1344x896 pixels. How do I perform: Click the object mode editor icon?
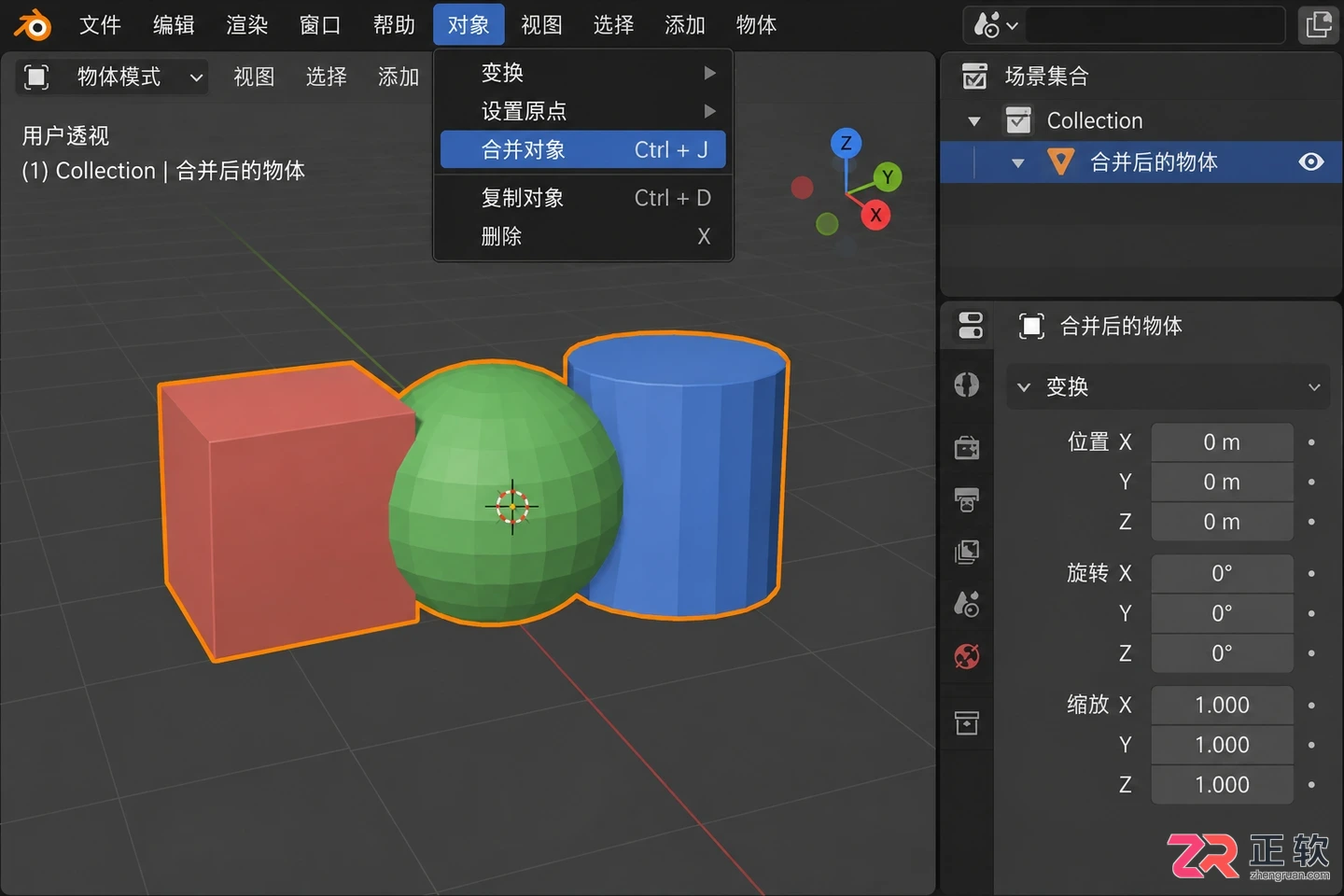(x=36, y=77)
